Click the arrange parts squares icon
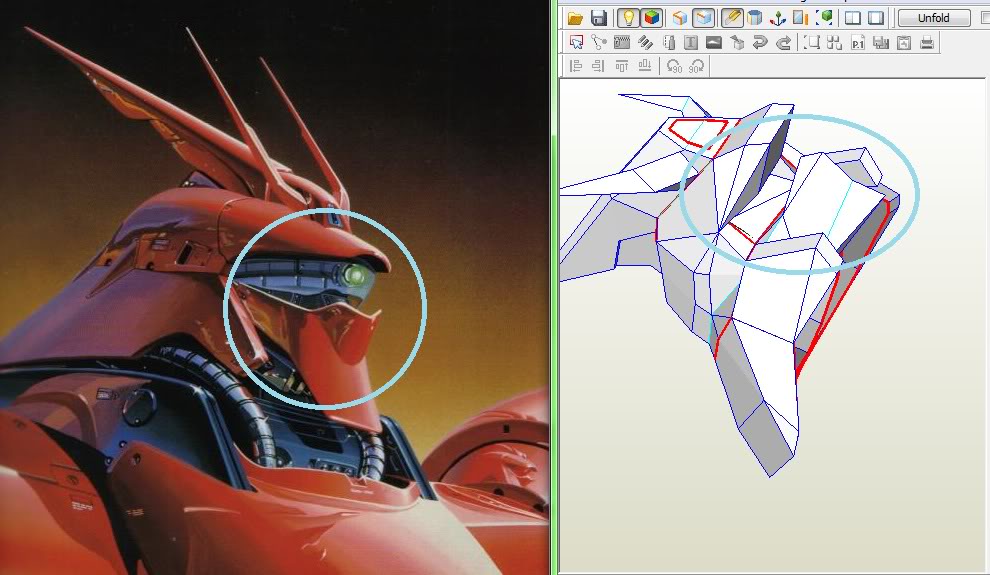 [x=834, y=42]
